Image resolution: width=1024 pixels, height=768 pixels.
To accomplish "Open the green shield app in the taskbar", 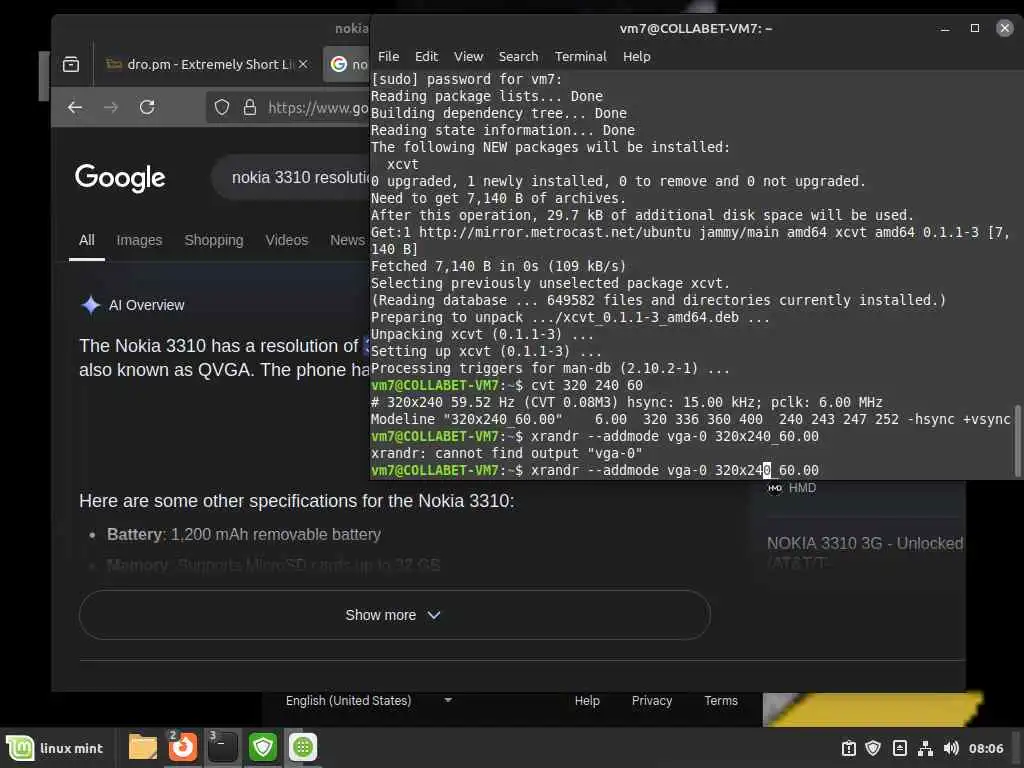I will click(x=263, y=747).
